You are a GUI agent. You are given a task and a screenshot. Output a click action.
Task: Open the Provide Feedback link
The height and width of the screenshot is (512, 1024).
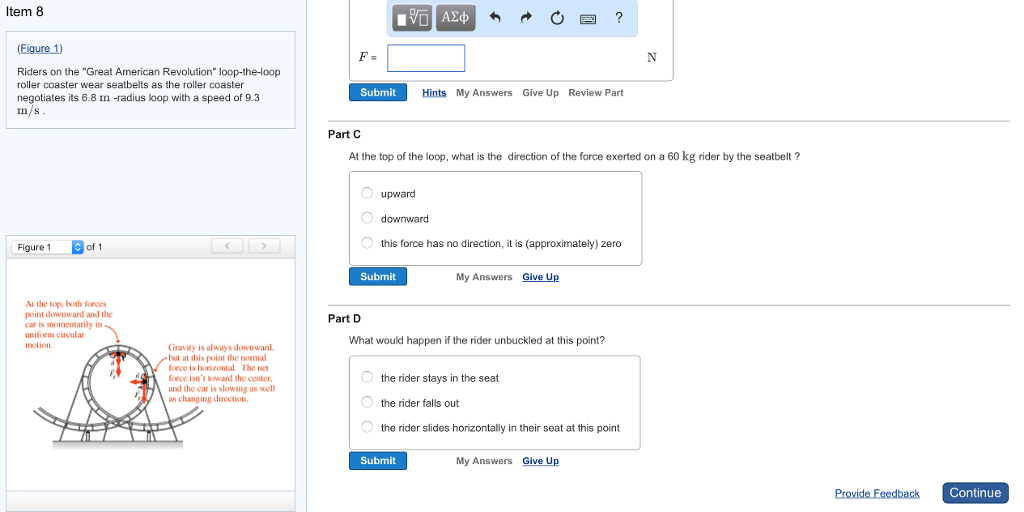[x=877, y=493]
